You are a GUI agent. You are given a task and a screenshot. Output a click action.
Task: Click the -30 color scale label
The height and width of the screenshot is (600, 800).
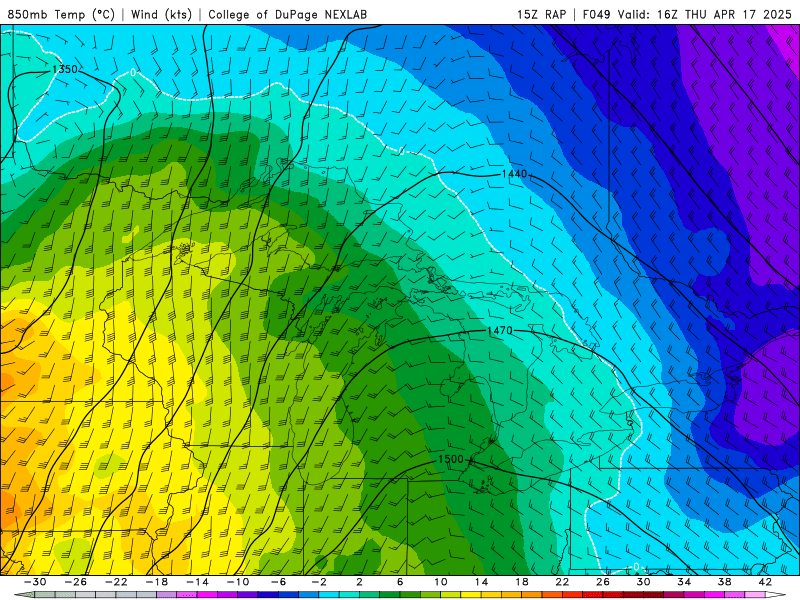tap(35, 582)
